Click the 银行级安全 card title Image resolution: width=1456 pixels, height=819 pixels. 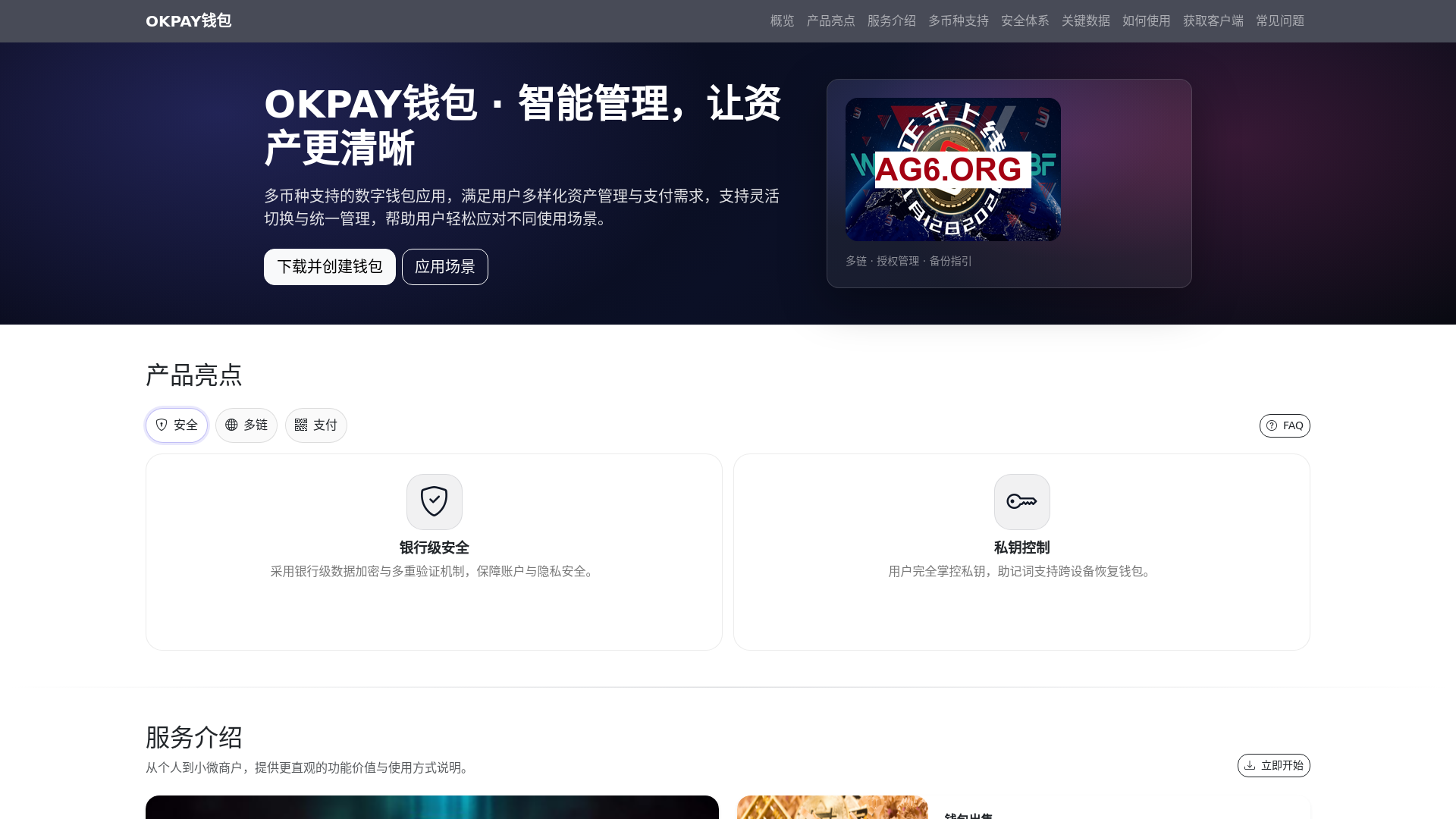coord(435,548)
